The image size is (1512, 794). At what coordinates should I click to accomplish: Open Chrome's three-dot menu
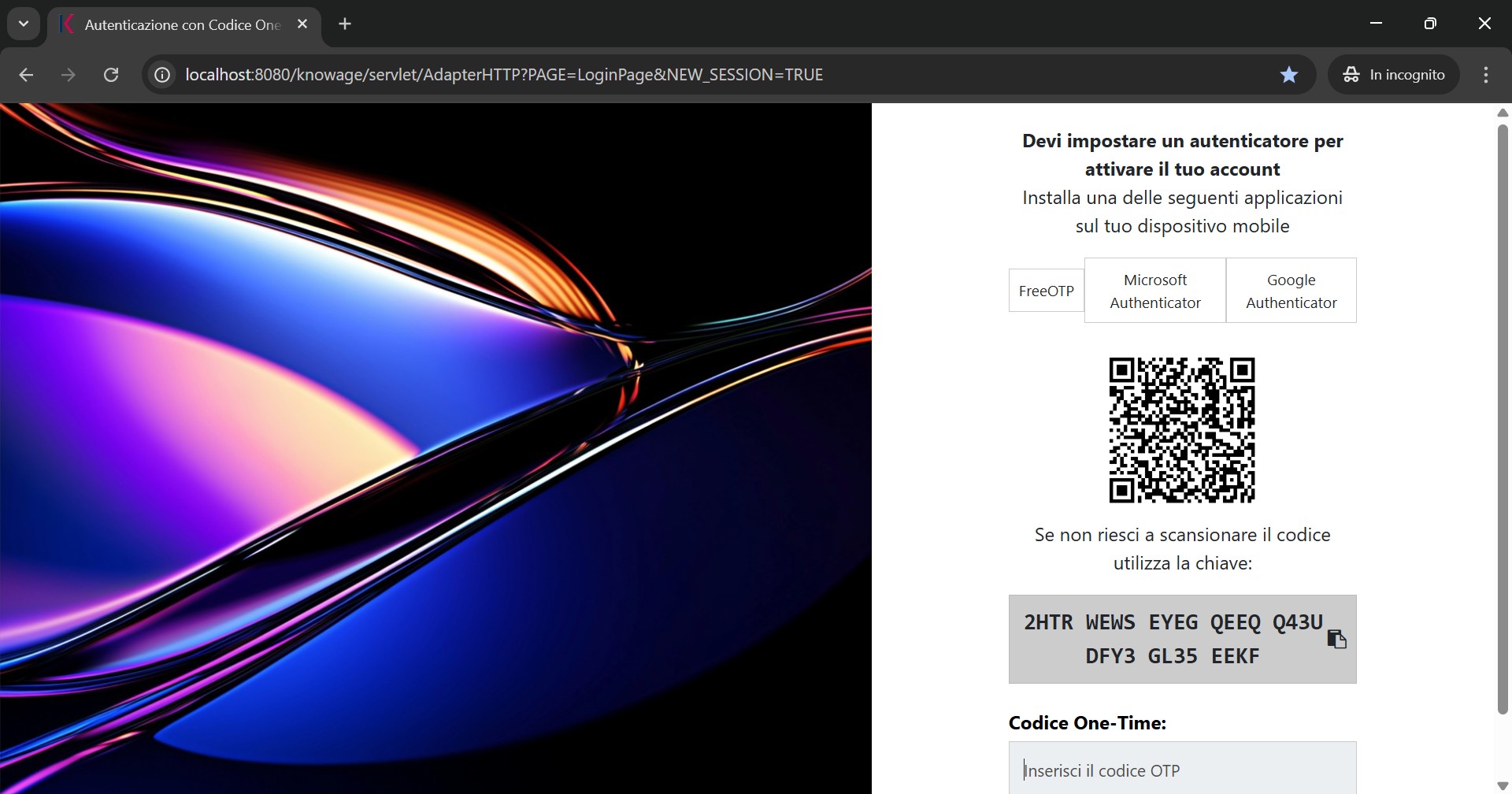point(1486,75)
